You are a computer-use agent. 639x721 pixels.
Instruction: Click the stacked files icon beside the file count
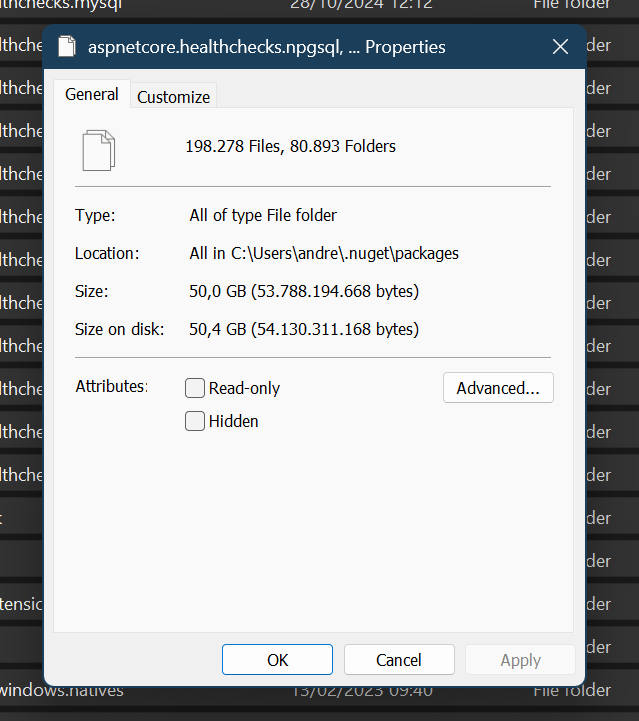point(98,149)
